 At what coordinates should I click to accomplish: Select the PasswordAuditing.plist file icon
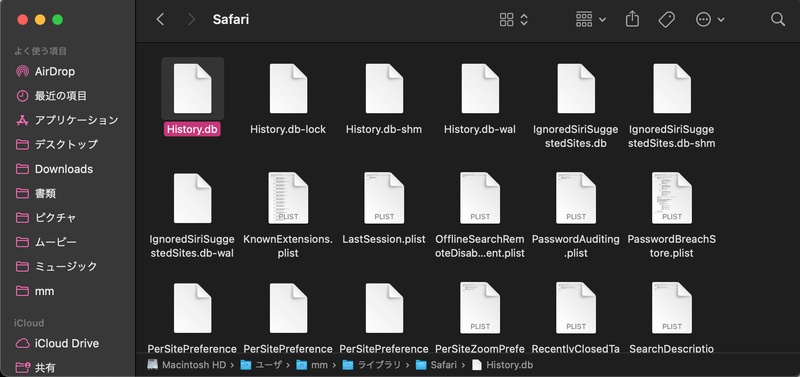576,198
